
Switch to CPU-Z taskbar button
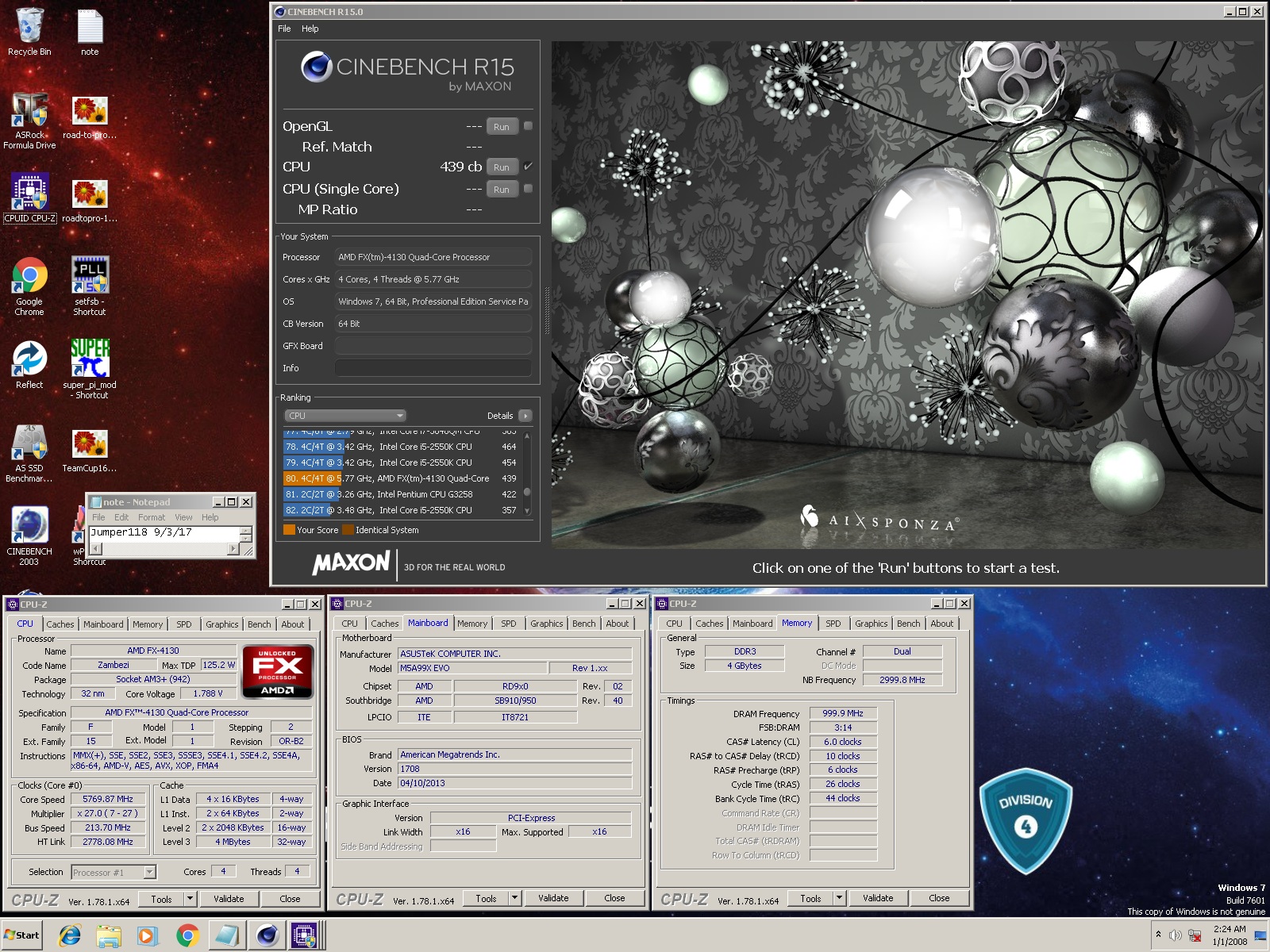tap(305, 936)
